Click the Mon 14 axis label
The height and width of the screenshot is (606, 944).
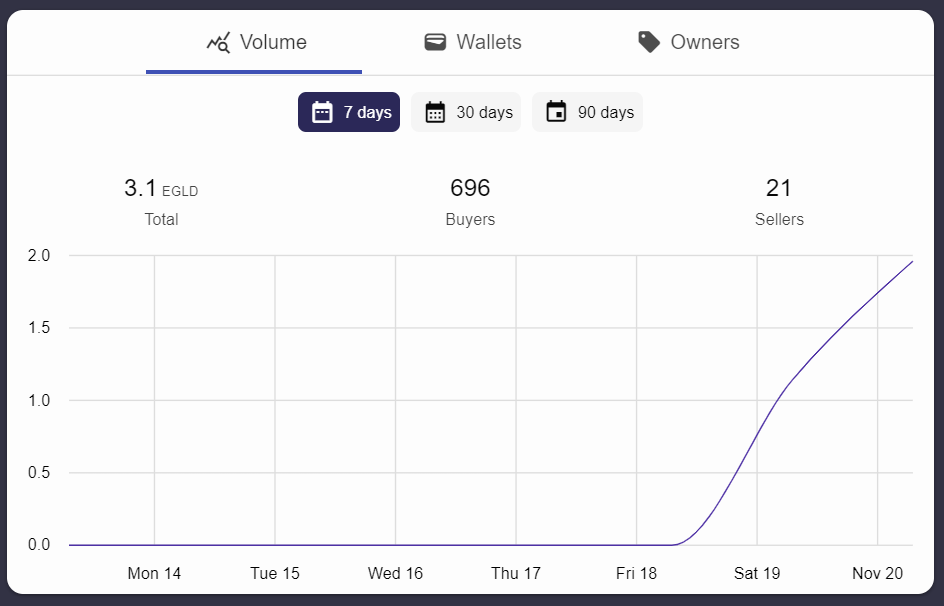click(x=154, y=574)
